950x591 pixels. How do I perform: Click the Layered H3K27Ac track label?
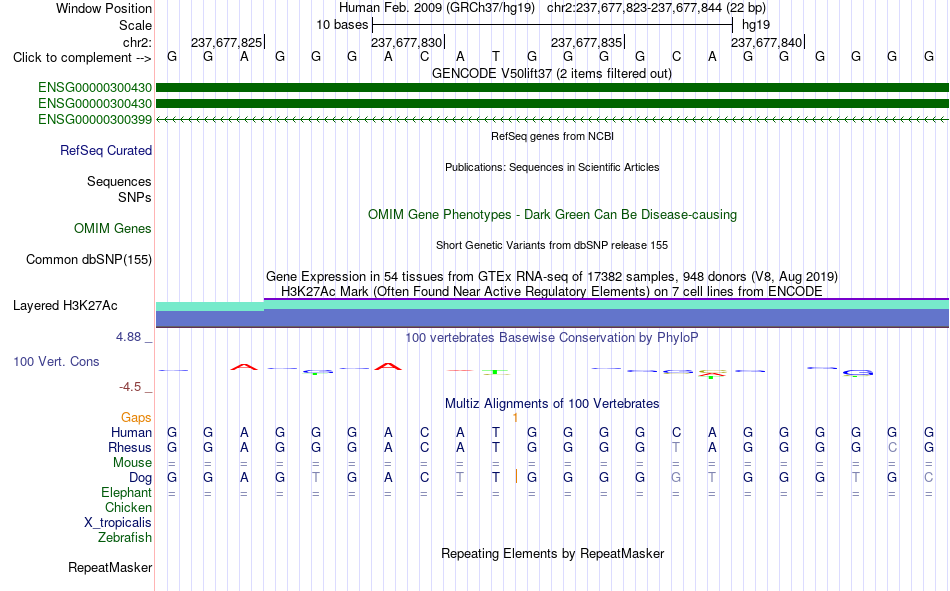coord(65,306)
